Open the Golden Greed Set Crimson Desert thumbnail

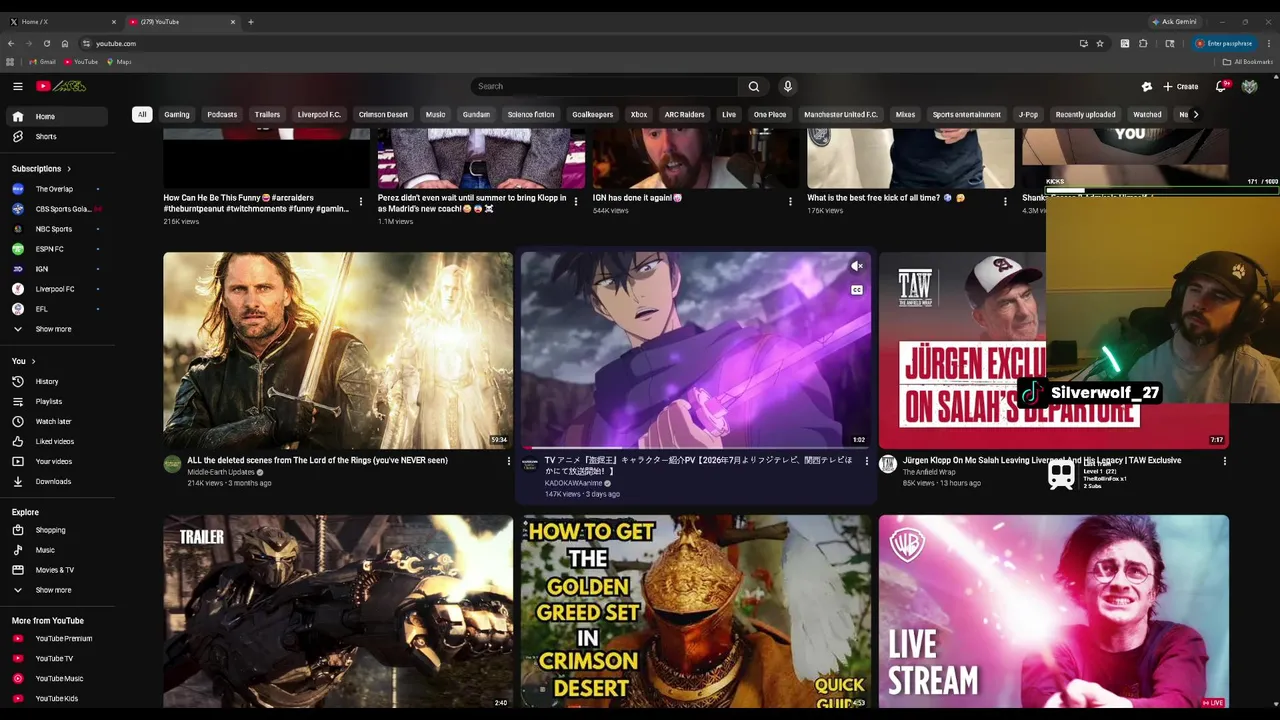(x=696, y=612)
